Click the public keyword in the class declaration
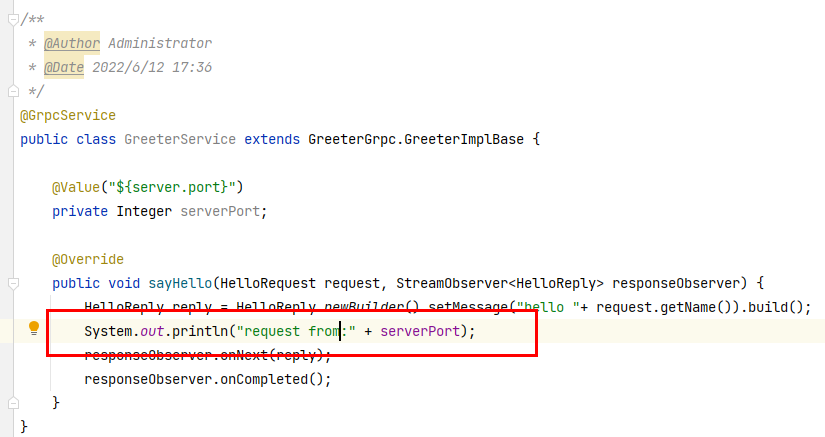This screenshot has height=437, width=825. pyautogui.click(x=44, y=140)
